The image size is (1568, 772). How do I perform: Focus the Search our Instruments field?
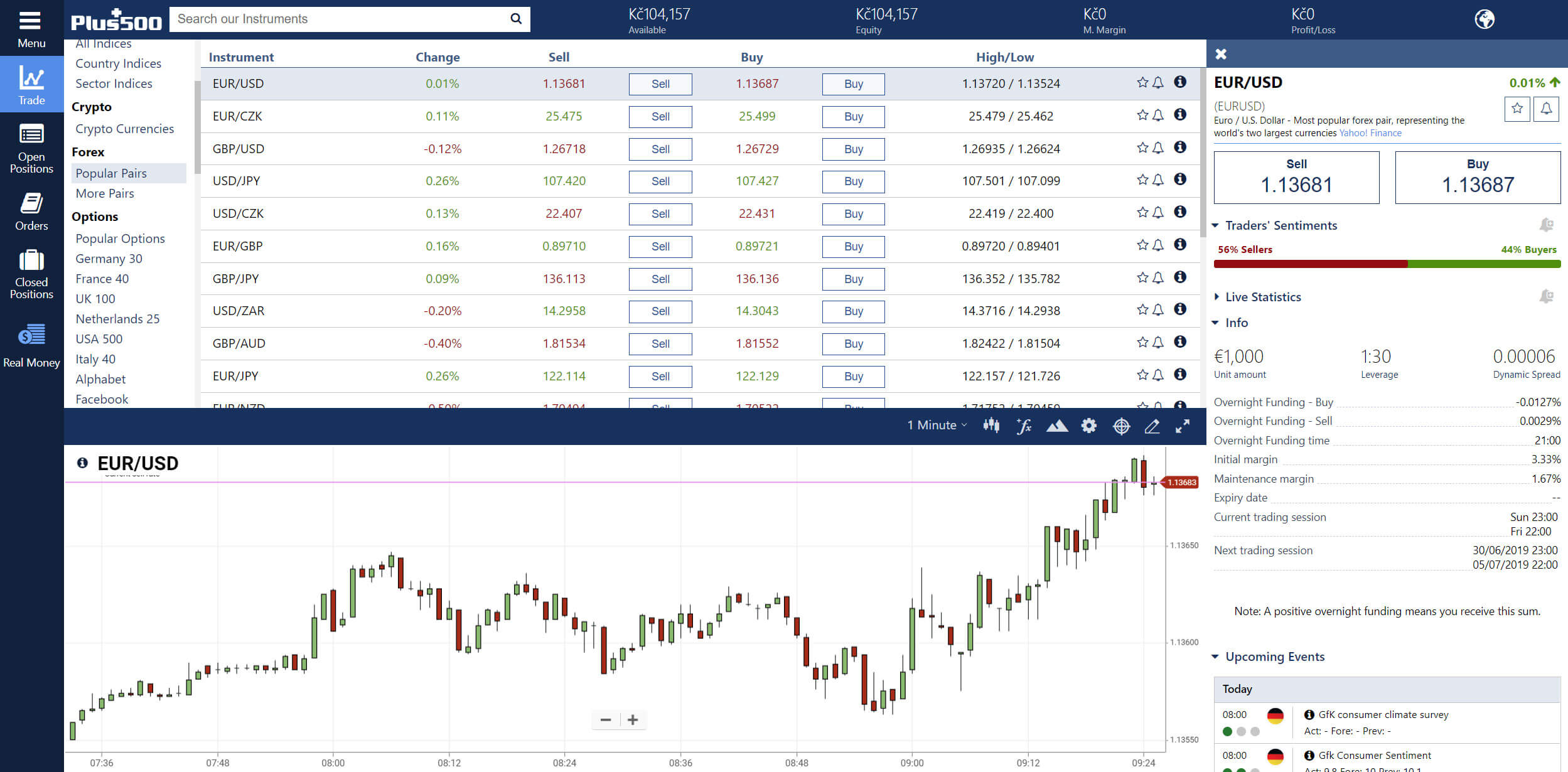pos(339,19)
